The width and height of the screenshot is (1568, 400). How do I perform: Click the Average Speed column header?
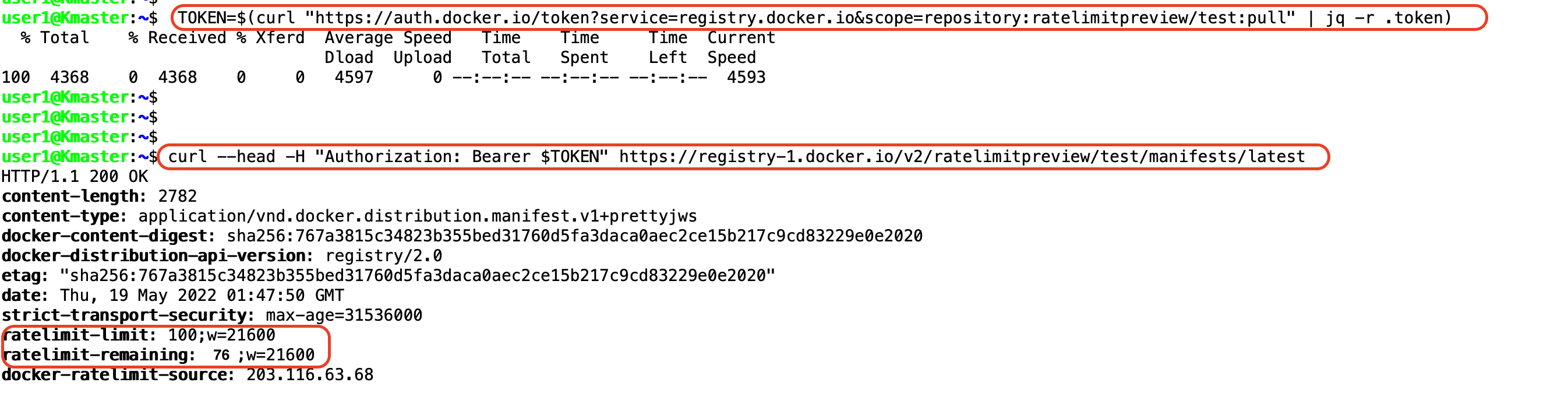coord(388,38)
